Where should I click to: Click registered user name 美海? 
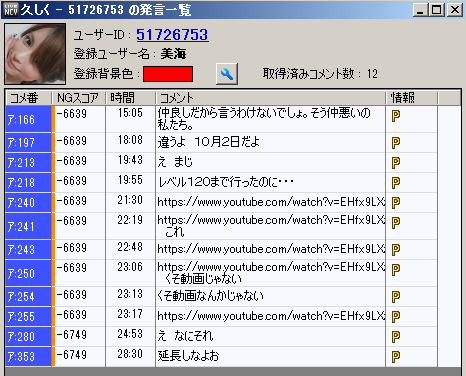[173, 54]
